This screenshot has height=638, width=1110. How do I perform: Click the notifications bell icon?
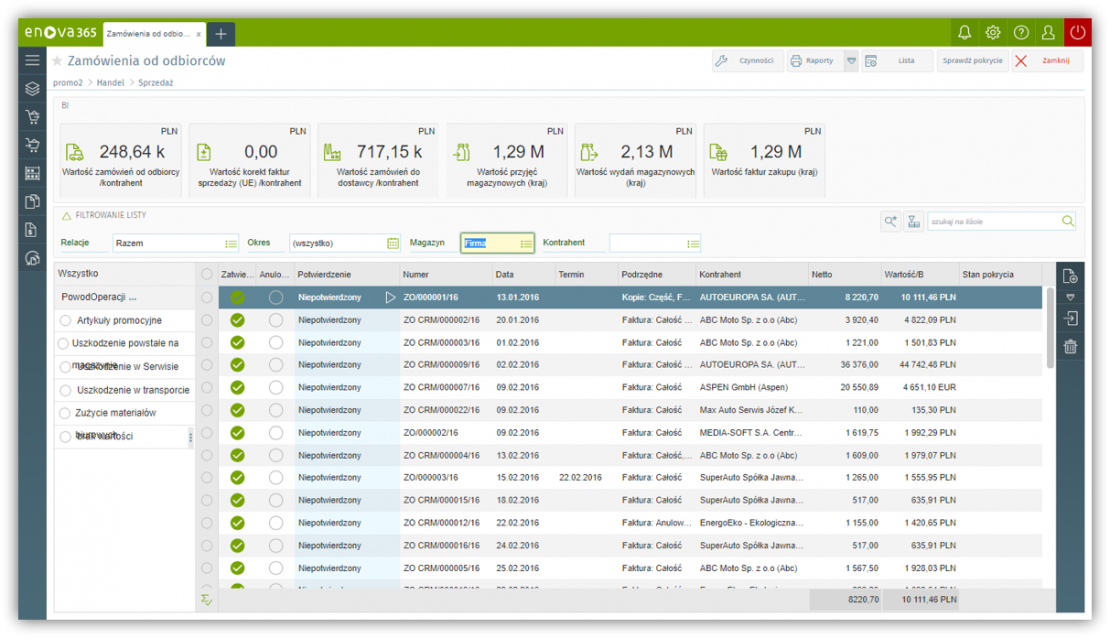[964, 32]
